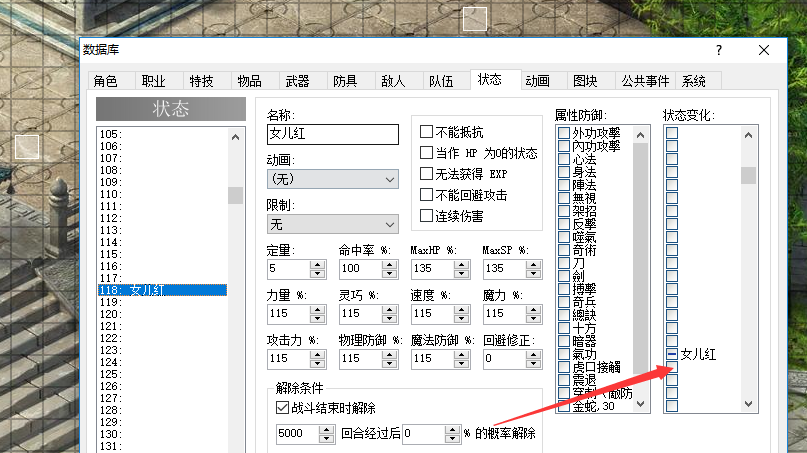Toggle 劍 attribute defense checkbox

564,276
